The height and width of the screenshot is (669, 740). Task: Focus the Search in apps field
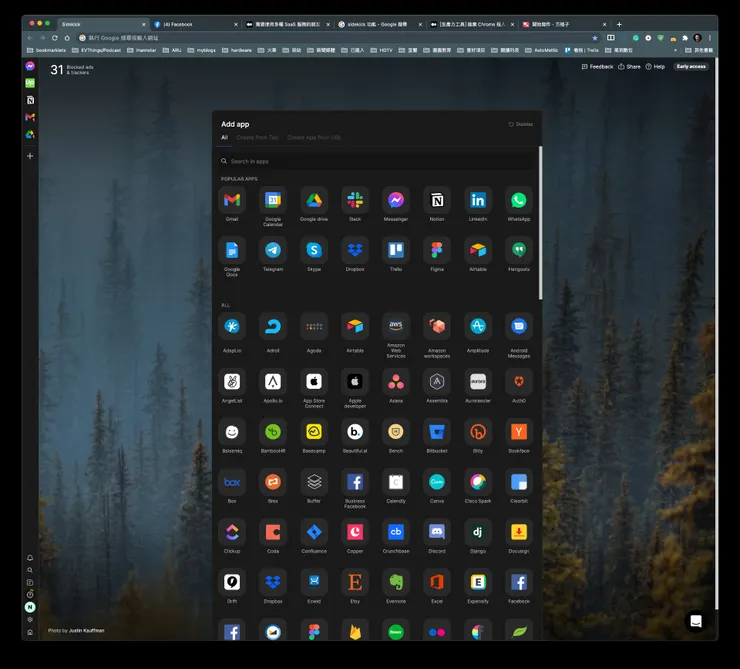point(375,161)
